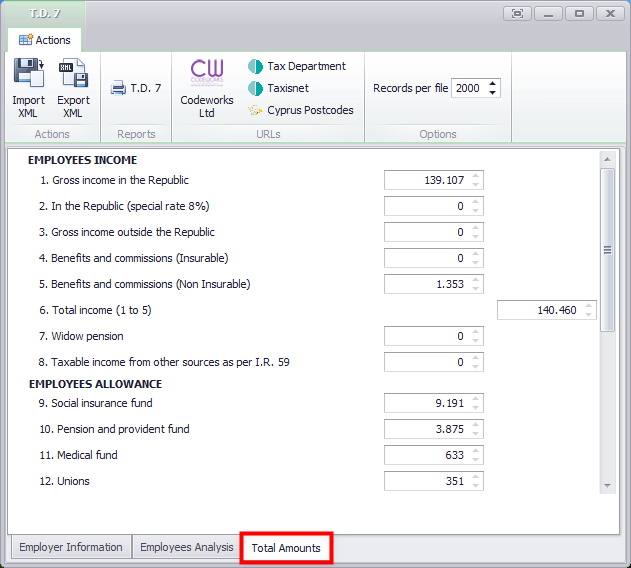Open the Codeworks Ltd website logo
The width and height of the screenshot is (631, 568).
click(206, 72)
